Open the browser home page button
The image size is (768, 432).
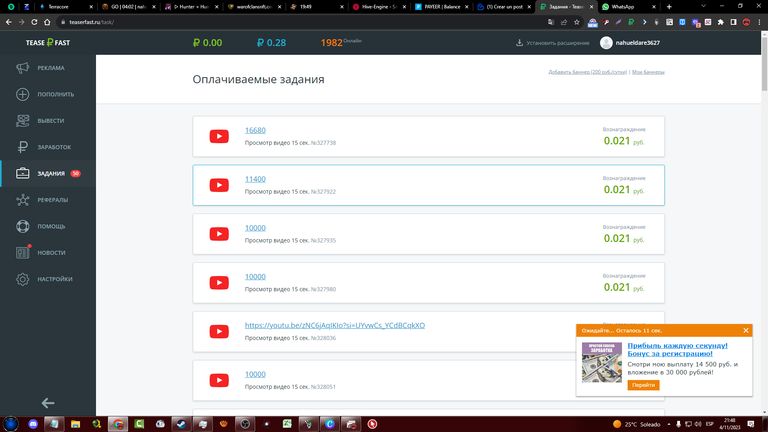[x=47, y=22]
